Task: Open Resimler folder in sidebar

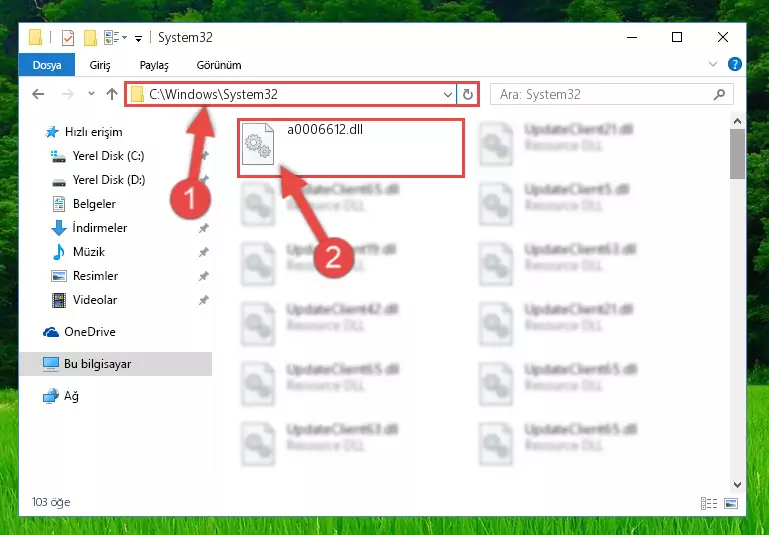Action: [95, 276]
